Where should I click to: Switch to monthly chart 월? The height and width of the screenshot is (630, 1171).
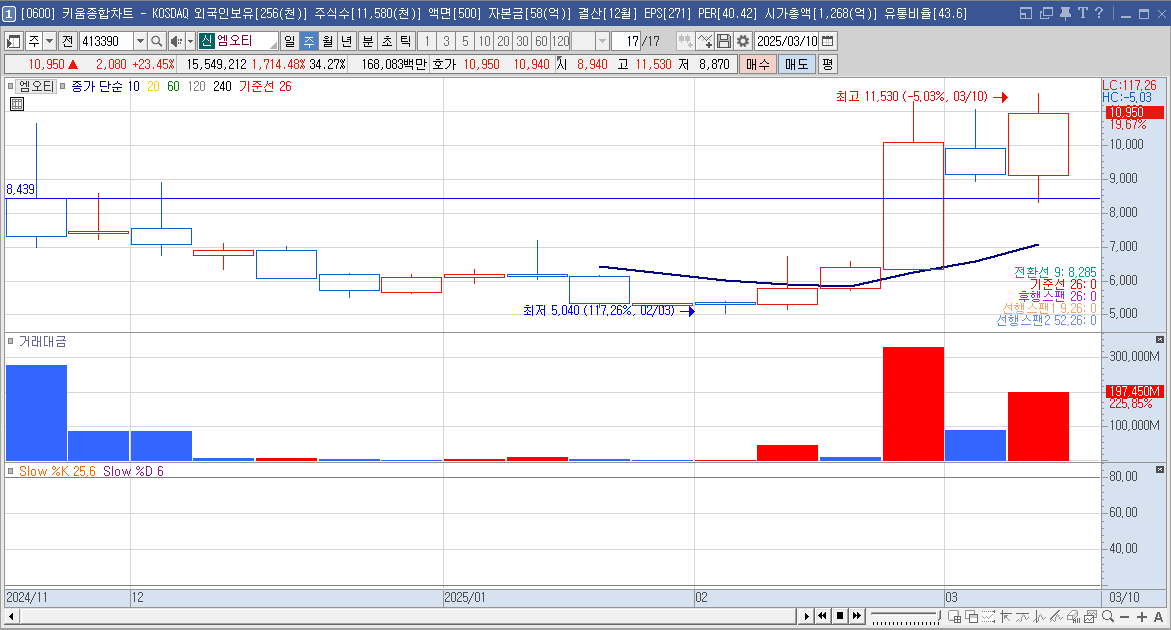click(328, 41)
